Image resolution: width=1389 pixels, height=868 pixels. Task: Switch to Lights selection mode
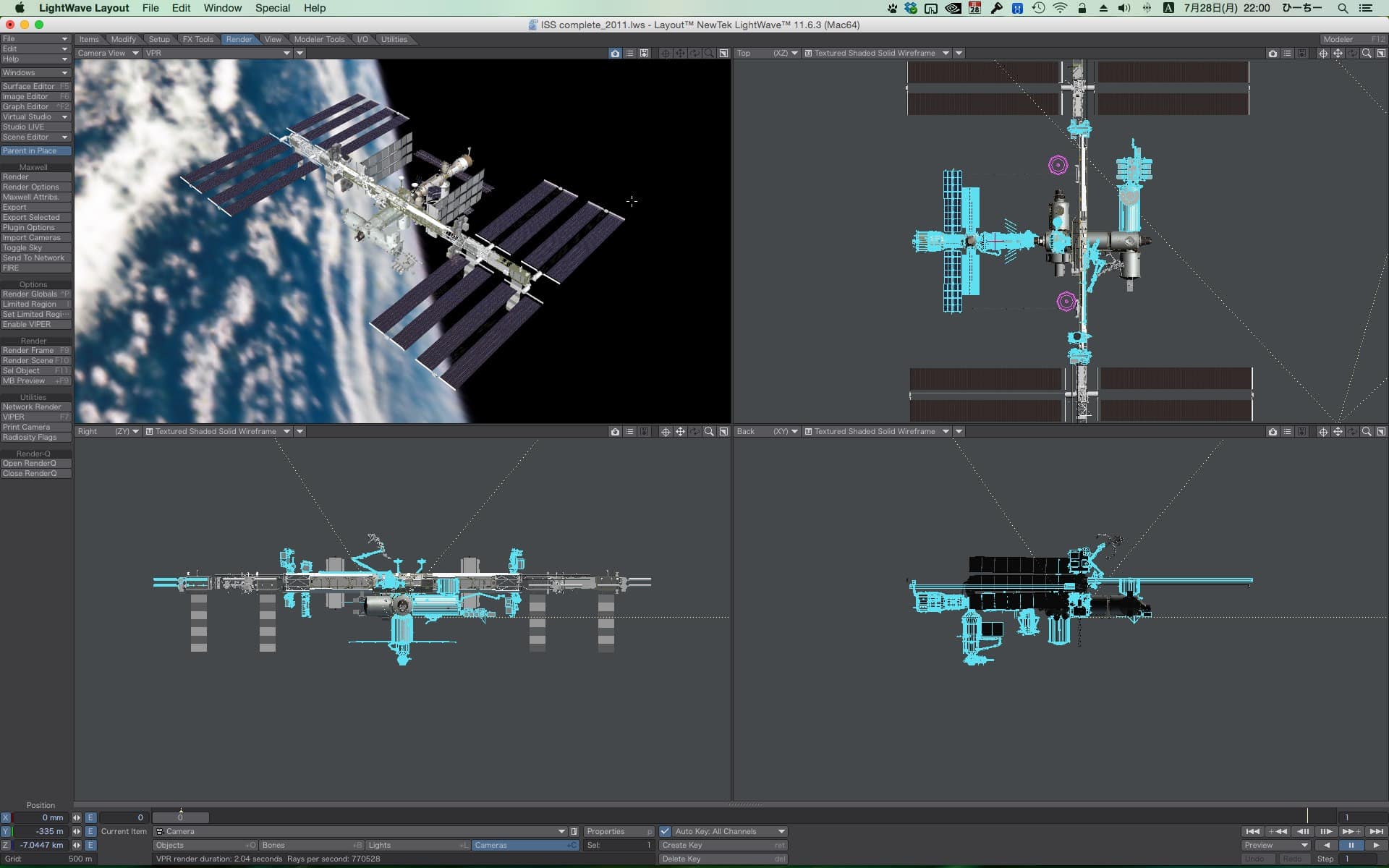point(417,845)
